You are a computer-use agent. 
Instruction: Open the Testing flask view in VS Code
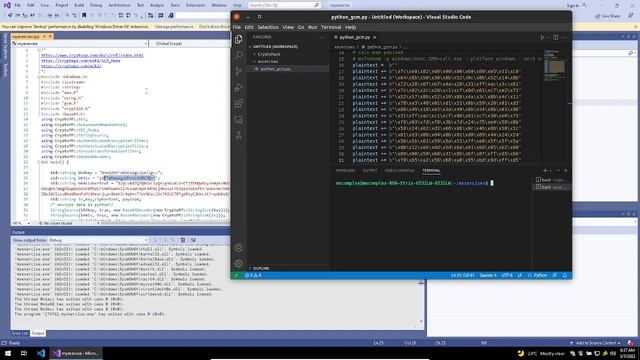pos(239,136)
